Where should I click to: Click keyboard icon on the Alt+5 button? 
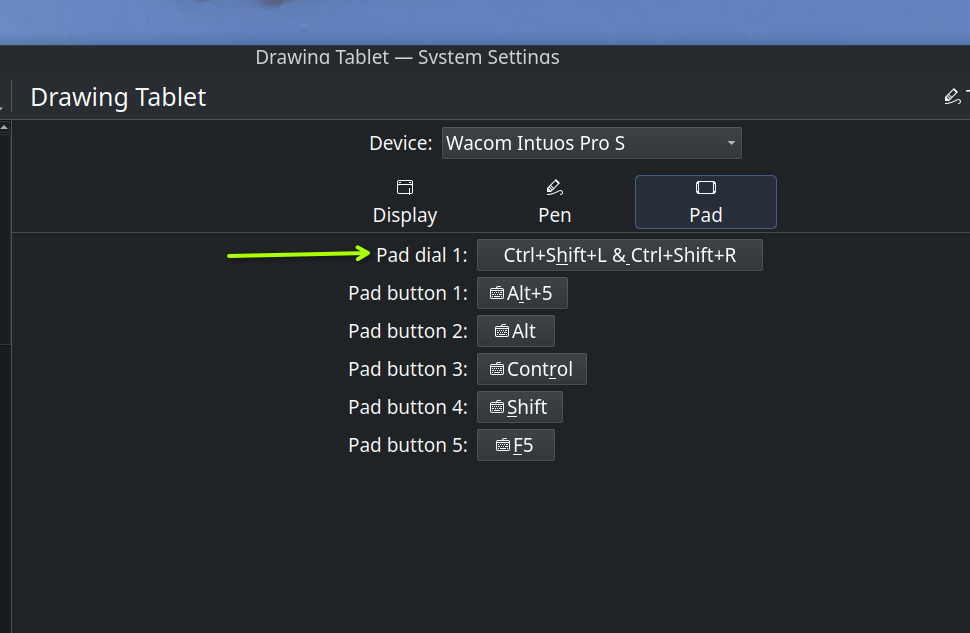pyautogui.click(x=497, y=293)
